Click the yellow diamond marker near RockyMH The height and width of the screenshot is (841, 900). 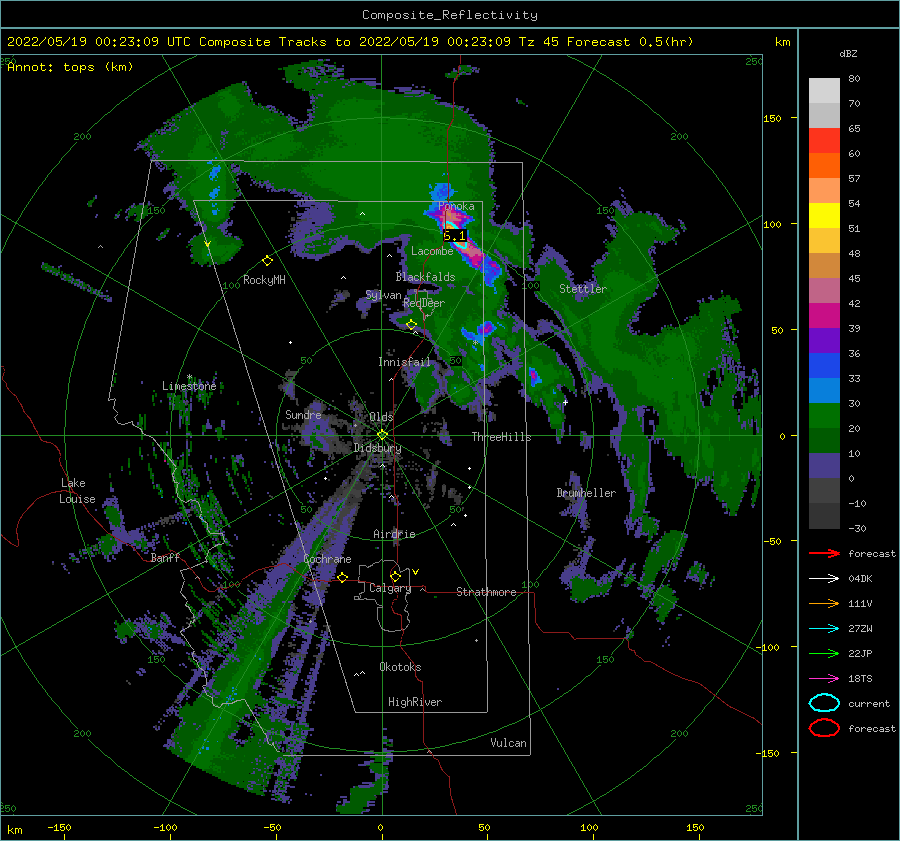point(267,261)
